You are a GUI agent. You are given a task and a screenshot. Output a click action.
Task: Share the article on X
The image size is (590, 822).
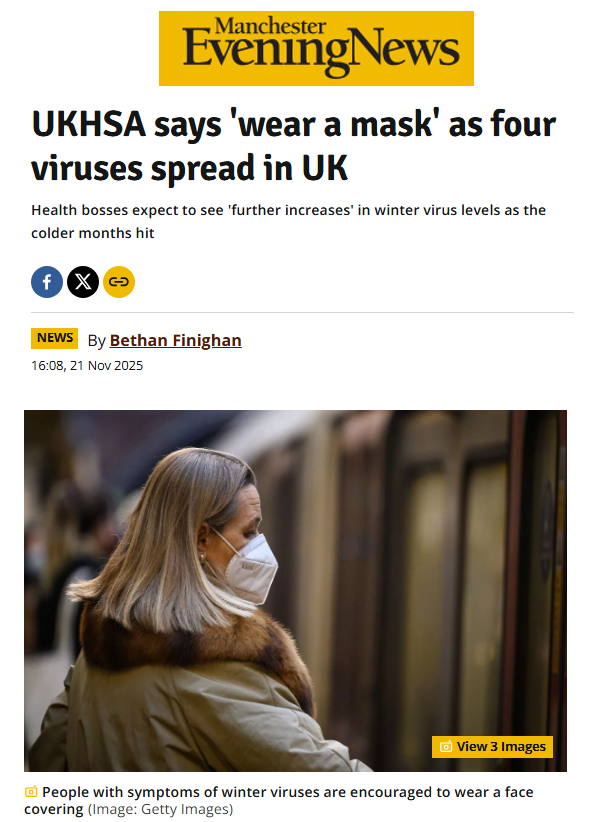[x=83, y=282]
